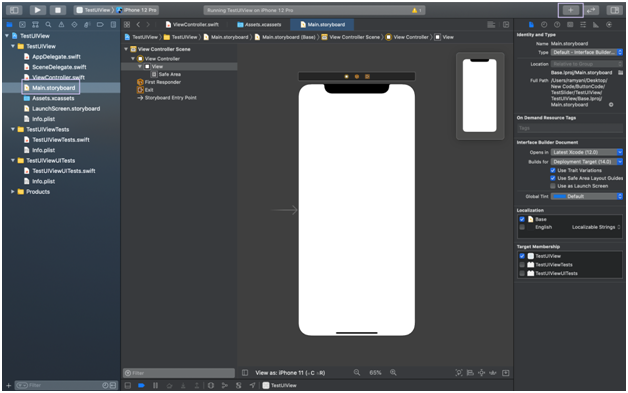Viewport: 628px width, 393px height.
Task: Open the Type dropdown in Identity and Type
Action: coord(587,52)
